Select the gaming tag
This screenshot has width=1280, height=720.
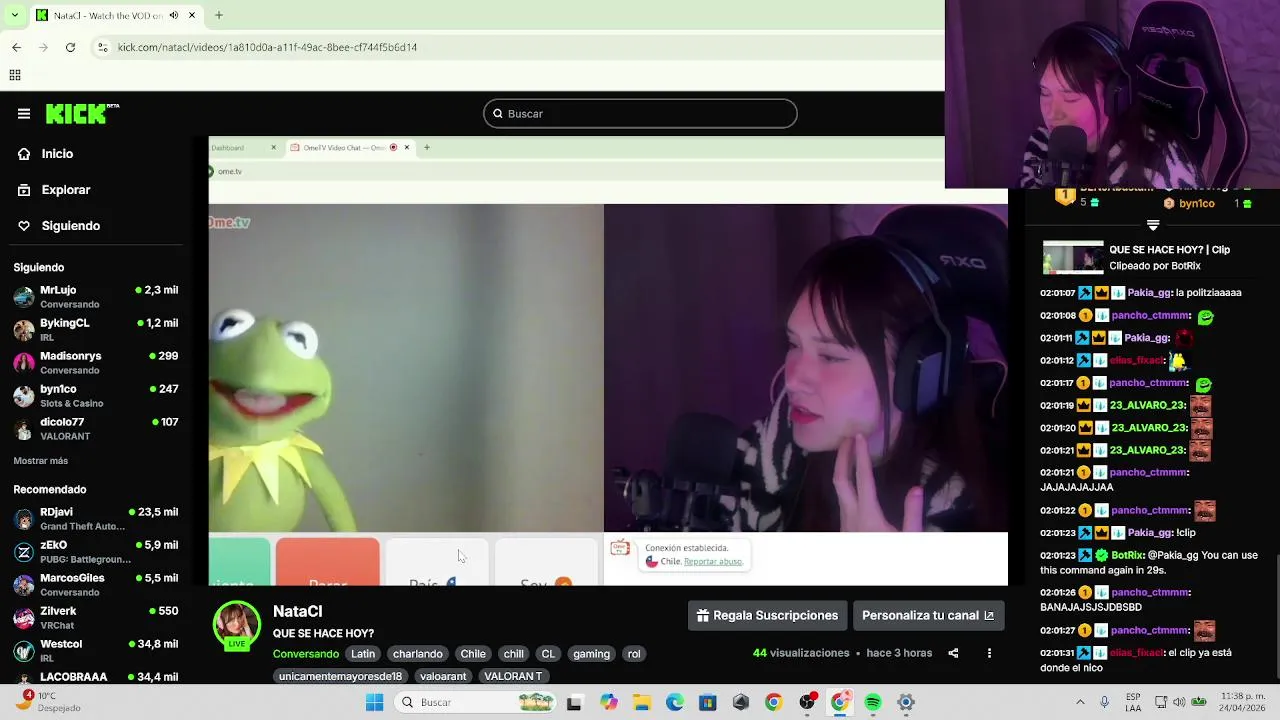tap(591, 654)
